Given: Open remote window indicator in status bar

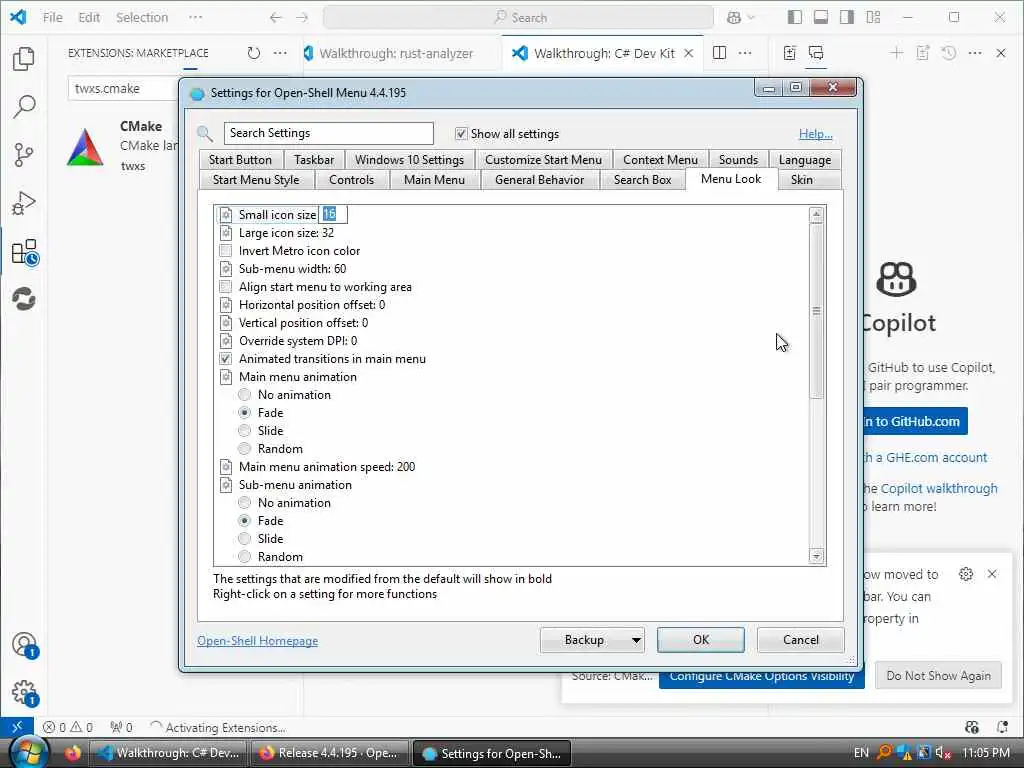Looking at the screenshot, I should coord(17,727).
